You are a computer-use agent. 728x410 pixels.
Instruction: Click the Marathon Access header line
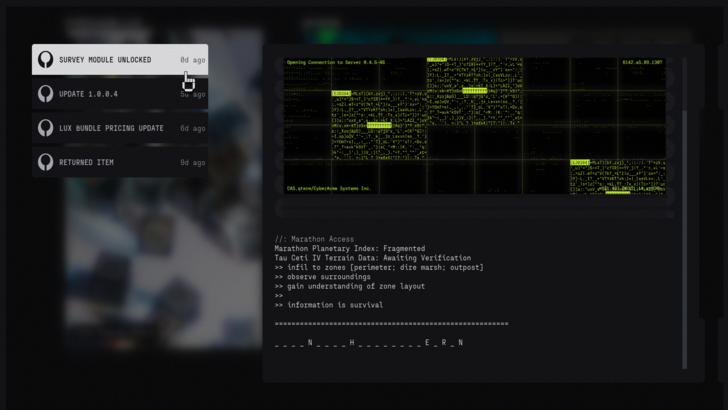pos(314,239)
